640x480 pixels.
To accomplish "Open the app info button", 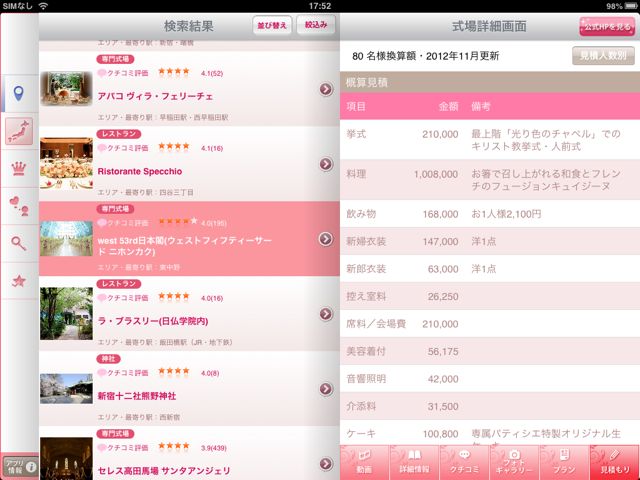I will pyautogui.click(x=20, y=466).
